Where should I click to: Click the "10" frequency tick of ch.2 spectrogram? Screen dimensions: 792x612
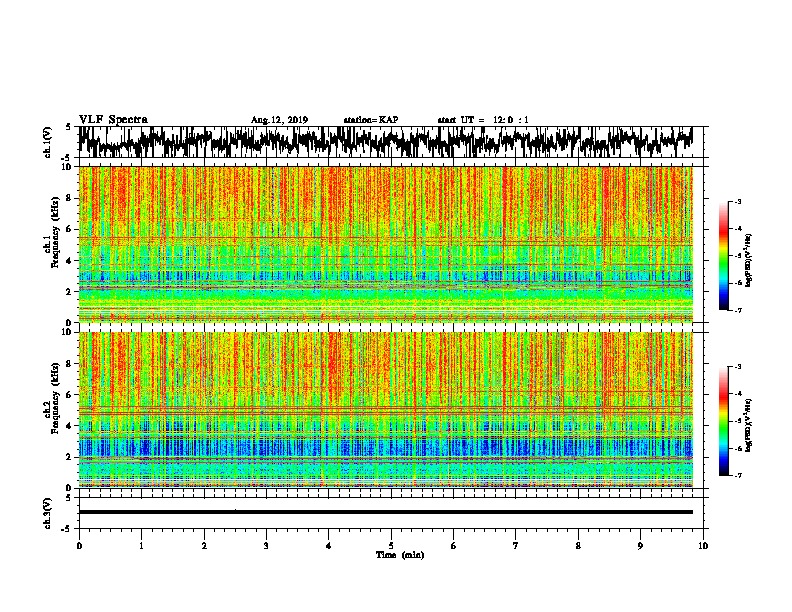[x=67, y=332]
